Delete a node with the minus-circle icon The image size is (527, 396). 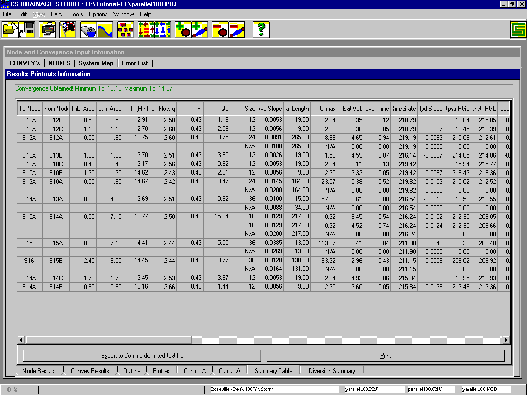(x=220, y=30)
